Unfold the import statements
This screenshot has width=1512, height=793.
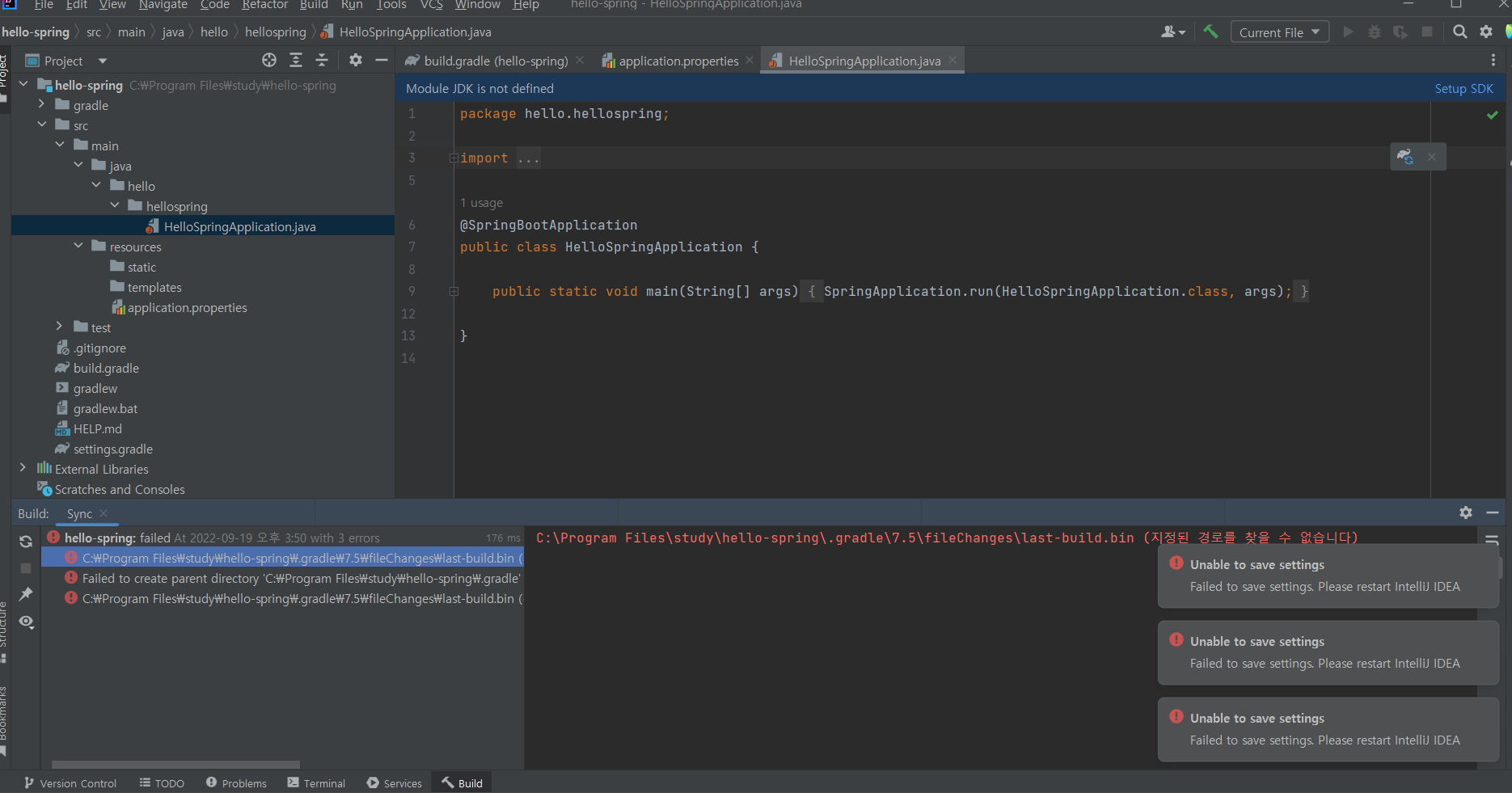454,158
